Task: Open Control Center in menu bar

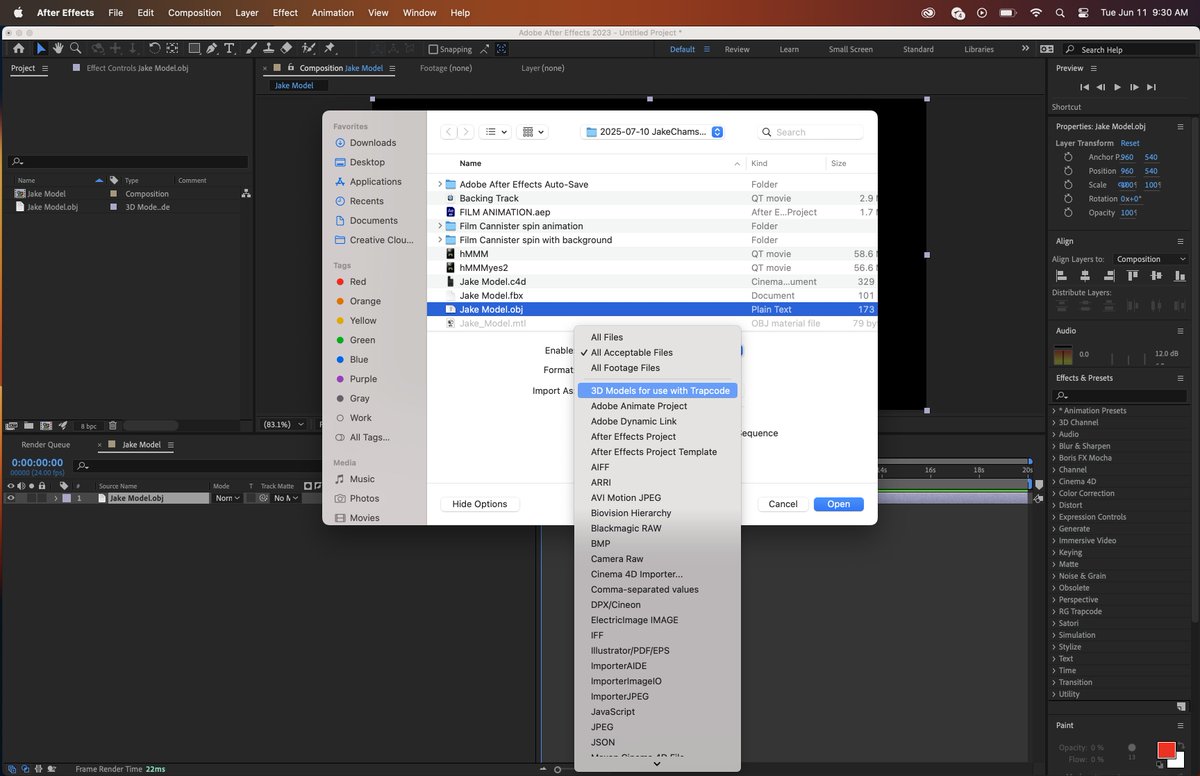Action: click(x=1085, y=13)
